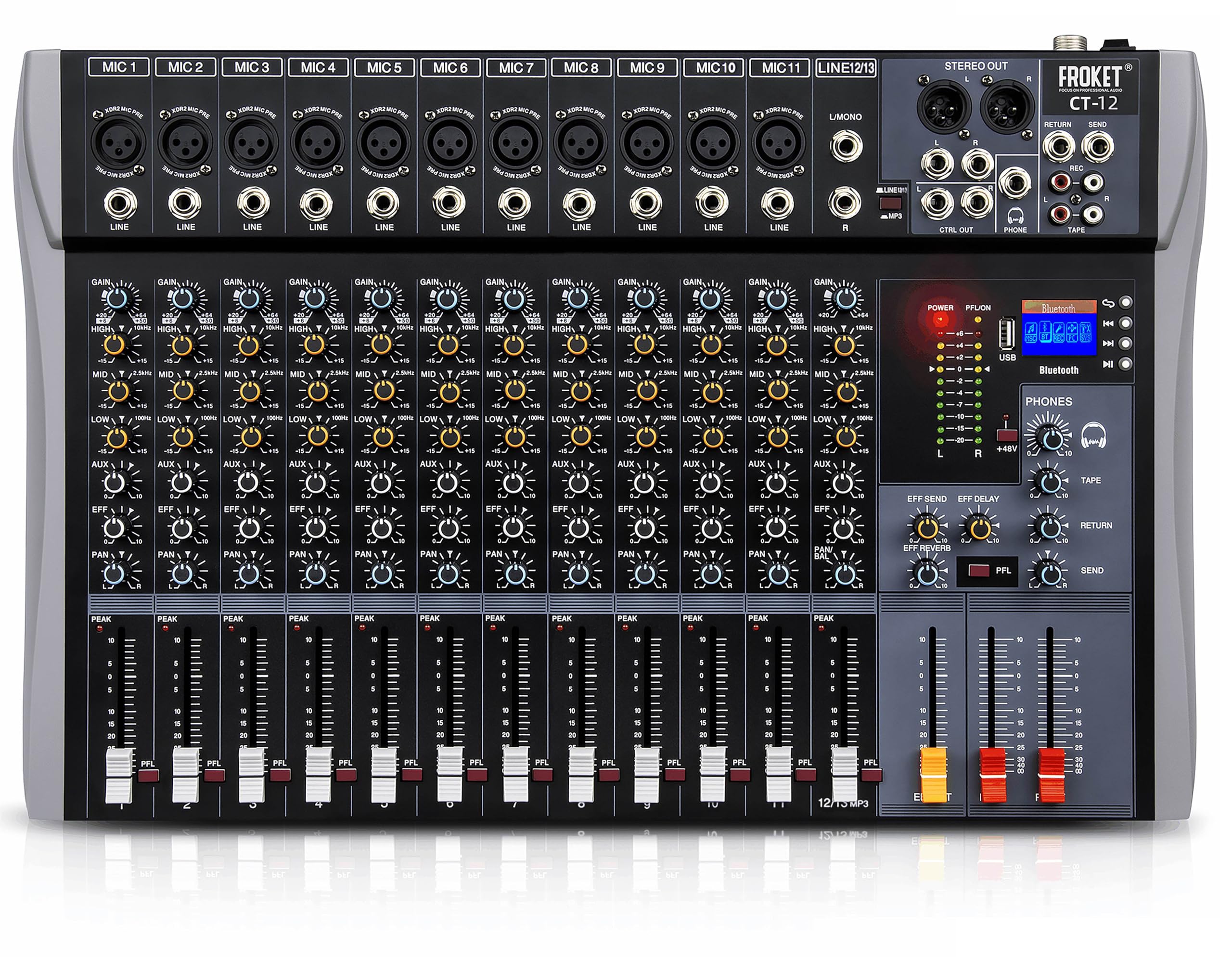1232x957 pixels.
Task: Open the REC recording mode icon on display
Action: (1059, 331)
